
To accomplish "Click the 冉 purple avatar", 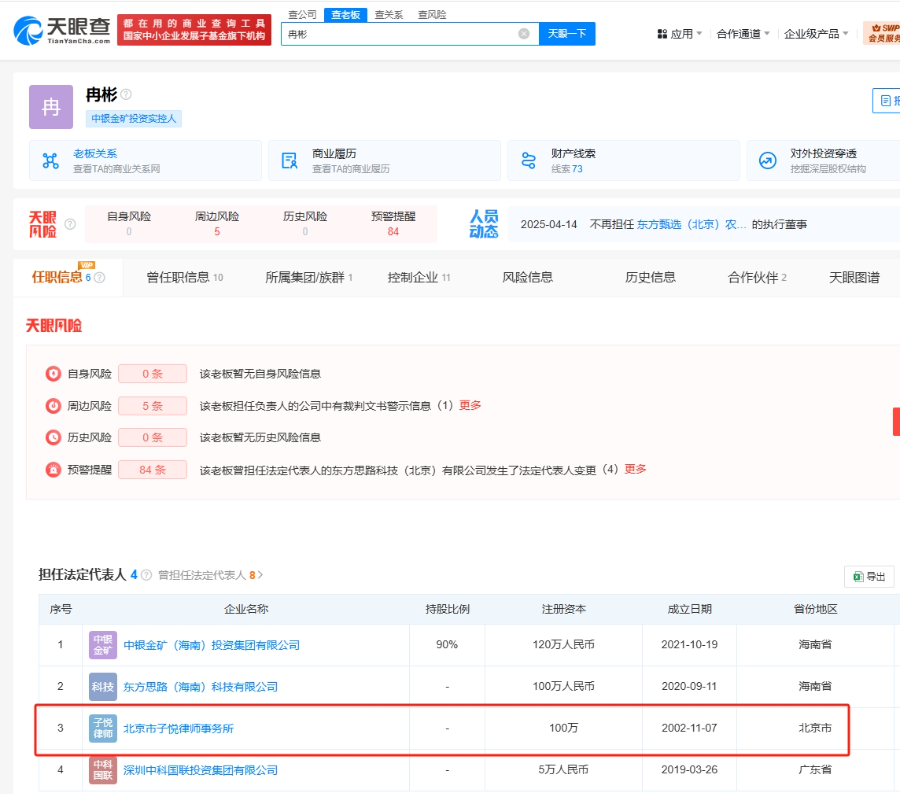I will click(51, 107).
